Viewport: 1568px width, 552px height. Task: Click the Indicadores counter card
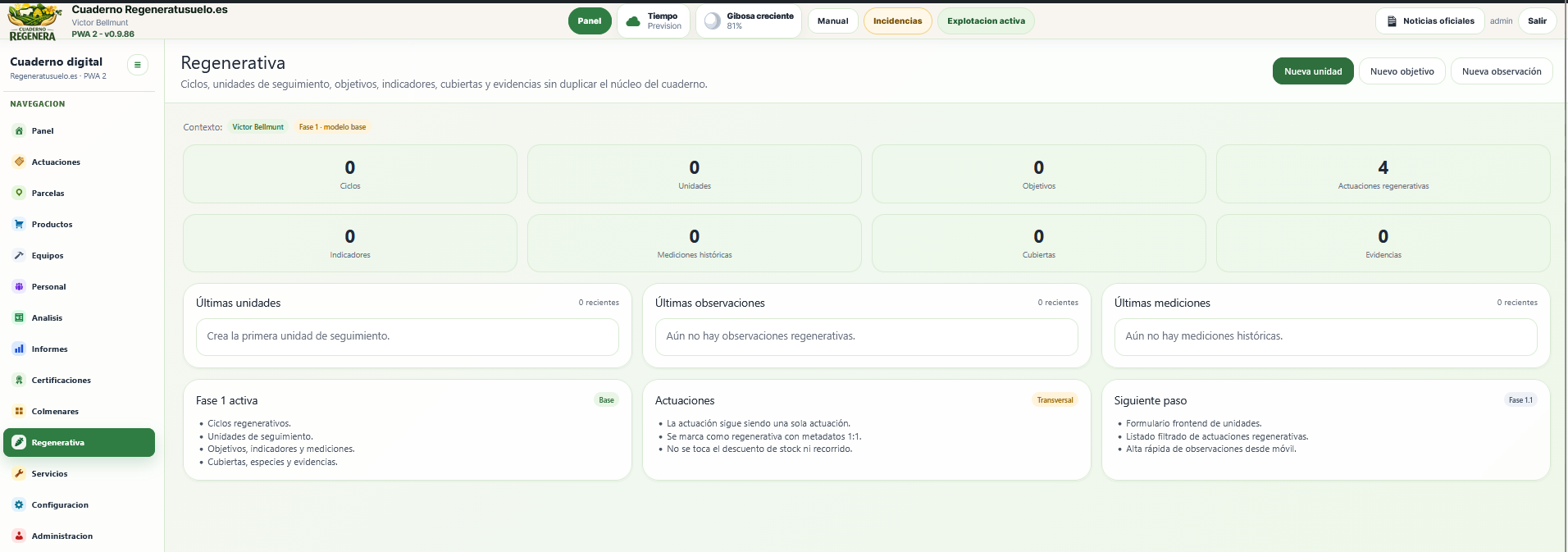(x=350, y=243)
